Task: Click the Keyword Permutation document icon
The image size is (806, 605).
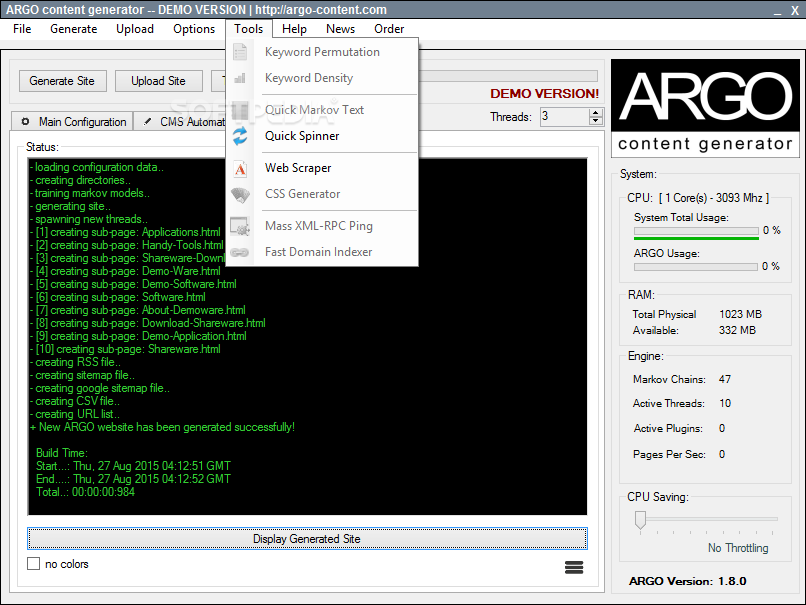Action: tap(240, 52)
